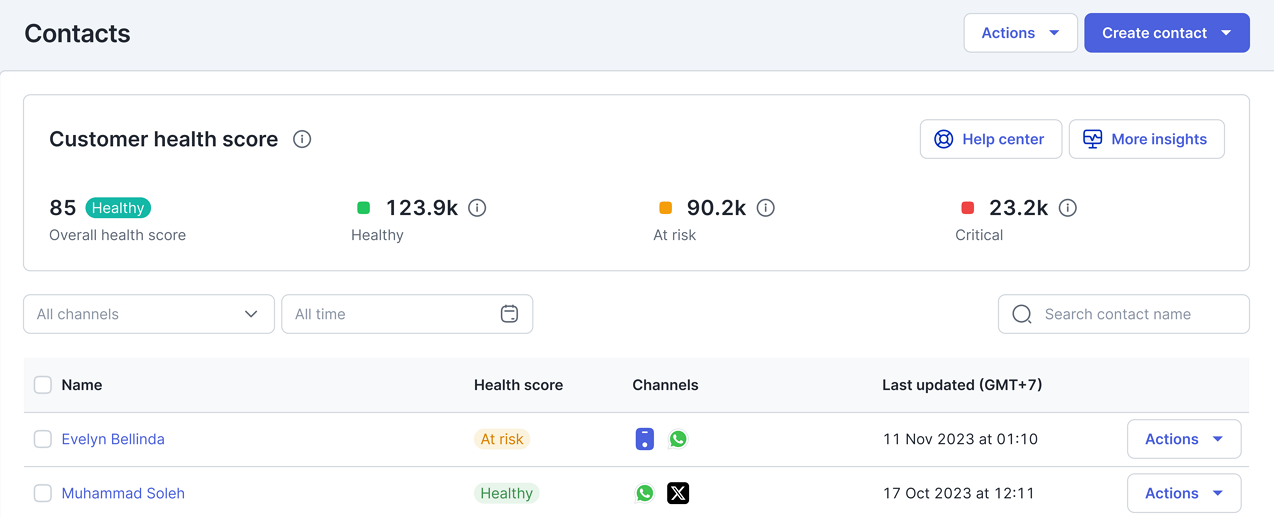Click the Health score column header
Viewport: 1274px width, 518px height.
(518, 385)
